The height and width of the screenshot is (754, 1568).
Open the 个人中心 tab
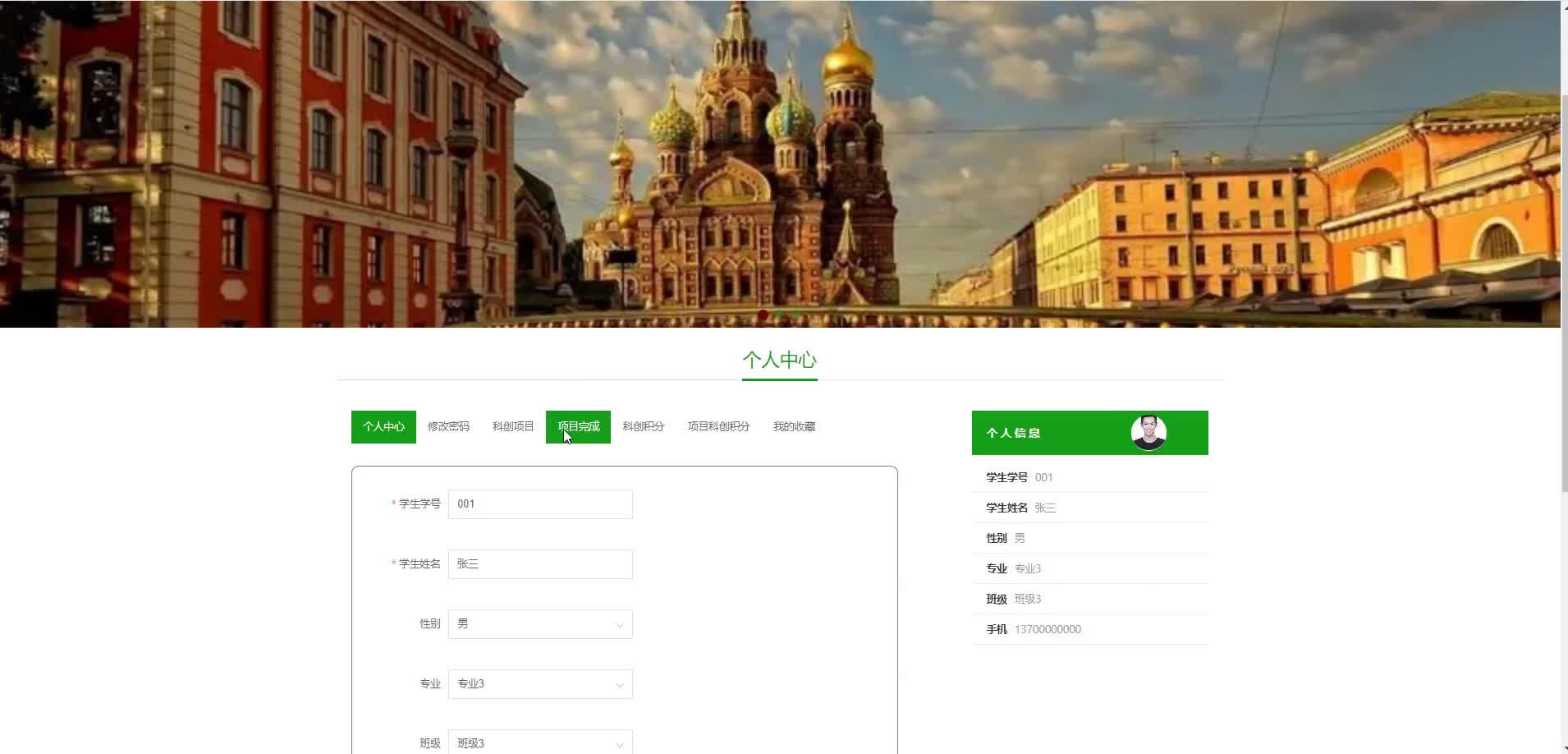point(383,427)
